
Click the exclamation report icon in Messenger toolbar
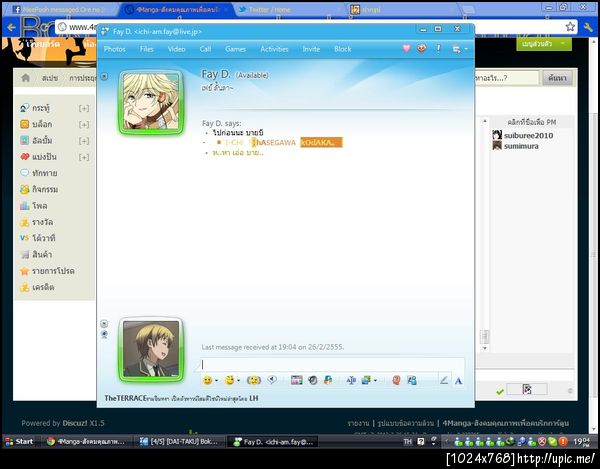(439, 48)
